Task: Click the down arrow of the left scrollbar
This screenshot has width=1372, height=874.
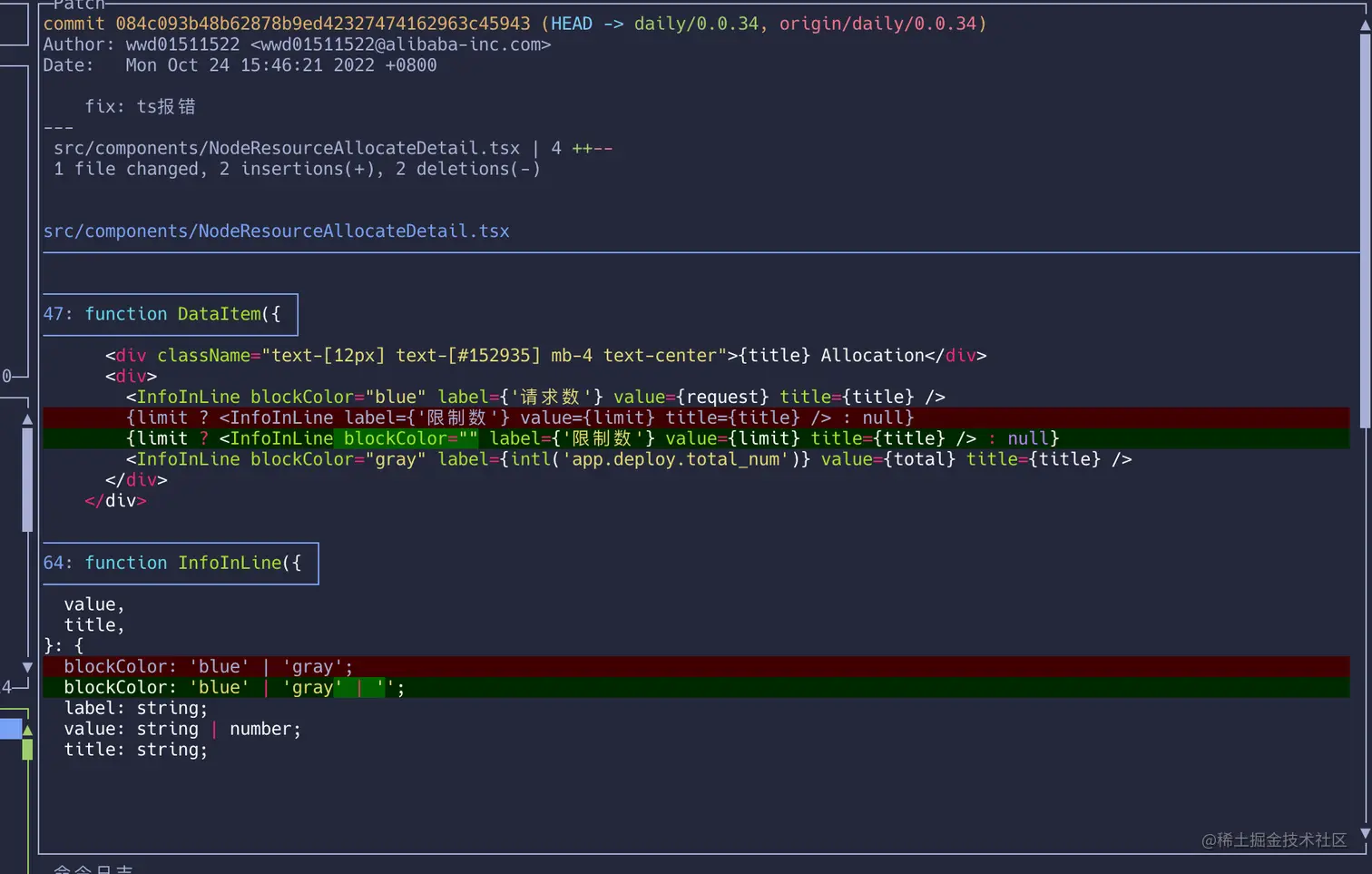Action: [27, 665]
